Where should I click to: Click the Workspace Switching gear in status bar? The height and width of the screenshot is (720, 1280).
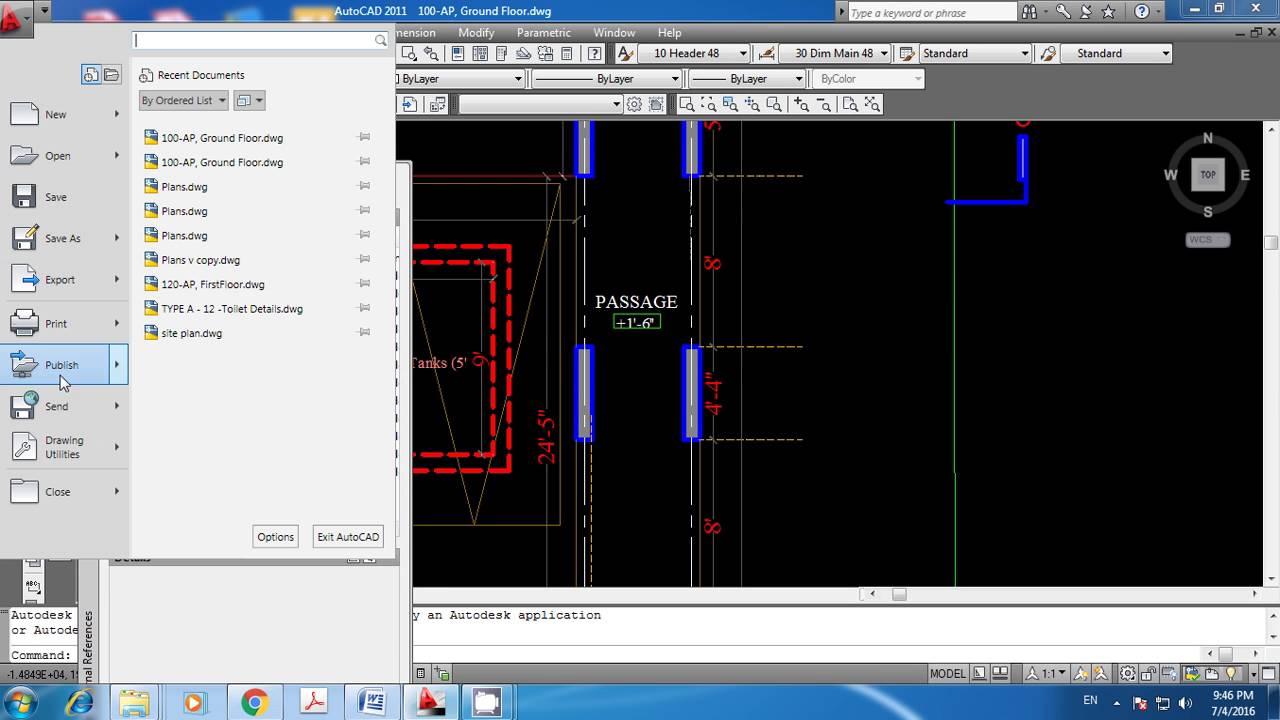[1128, 674]
